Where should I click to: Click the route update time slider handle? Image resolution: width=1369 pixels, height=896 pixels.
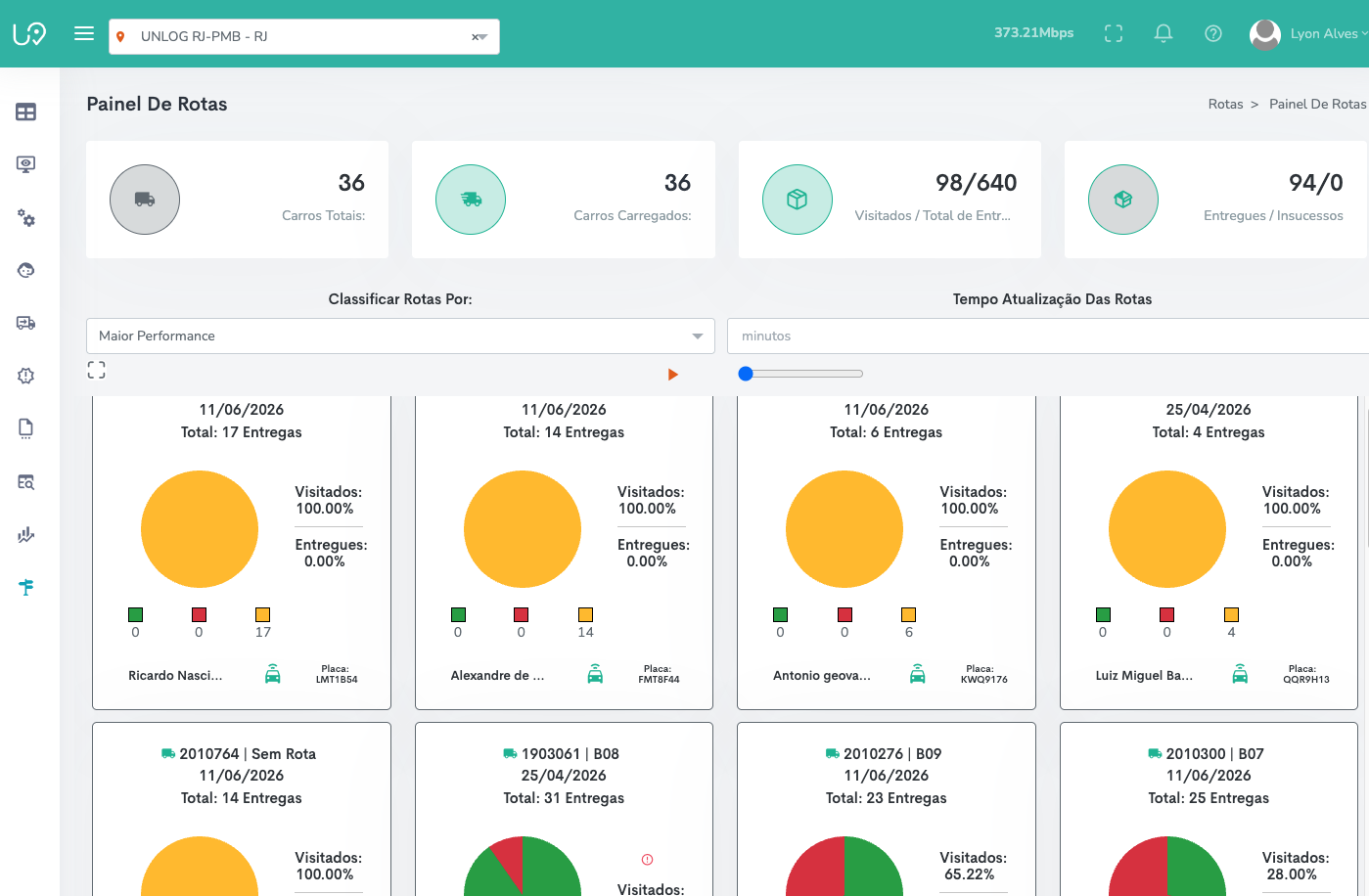(x=746, y=374)
